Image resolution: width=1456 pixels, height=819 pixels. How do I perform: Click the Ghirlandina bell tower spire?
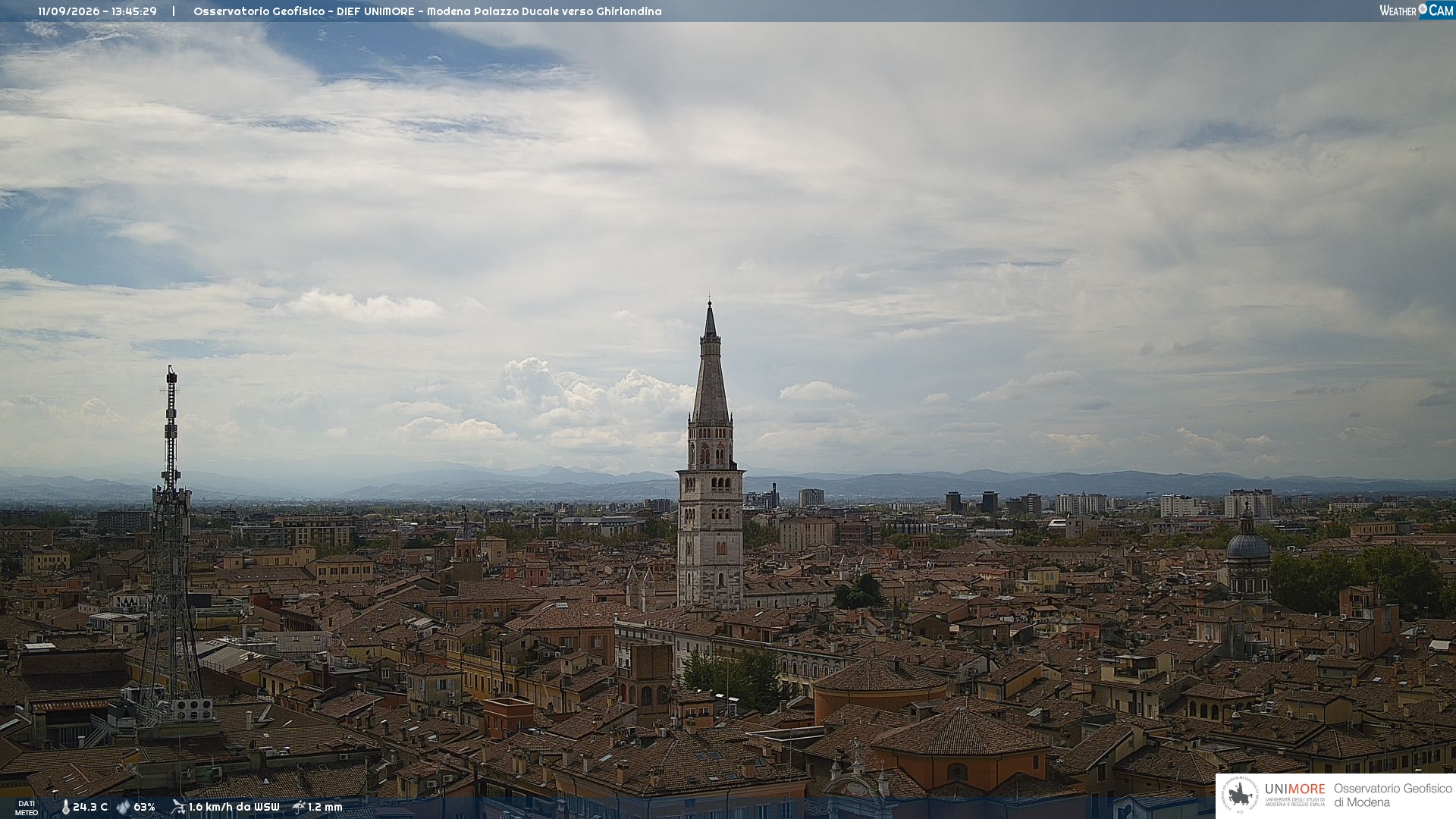[711, 364]
